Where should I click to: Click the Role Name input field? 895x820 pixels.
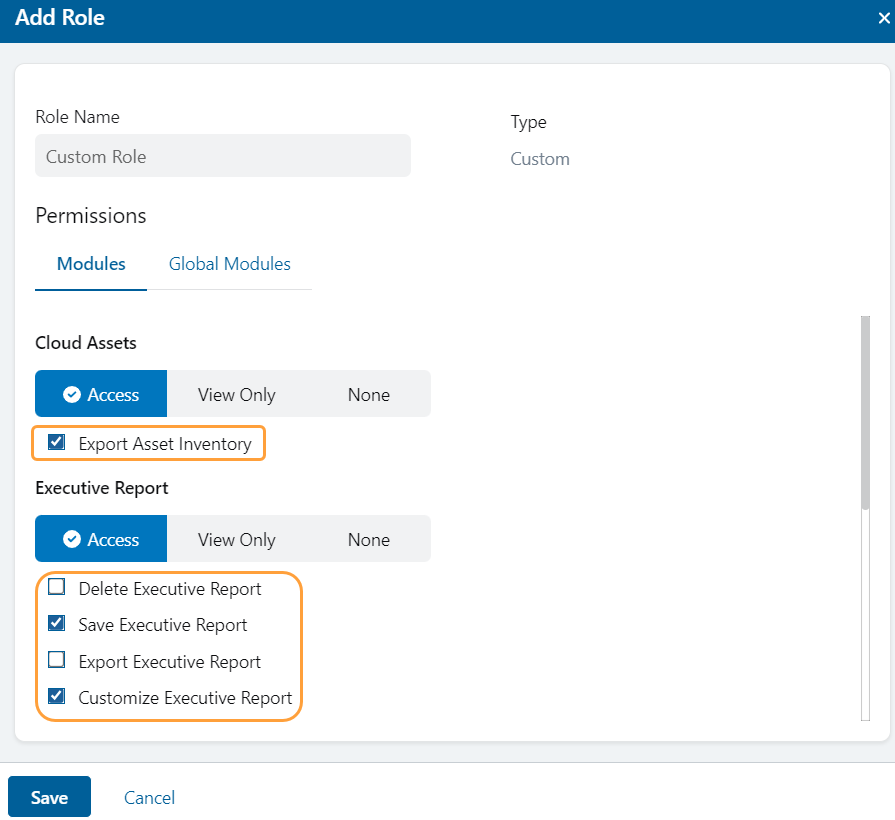222,157
